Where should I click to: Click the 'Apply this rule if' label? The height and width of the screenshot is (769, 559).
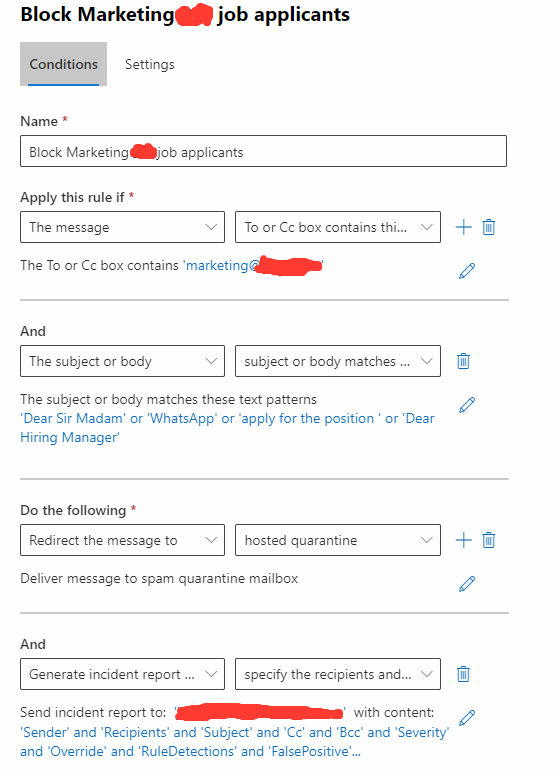72,197
